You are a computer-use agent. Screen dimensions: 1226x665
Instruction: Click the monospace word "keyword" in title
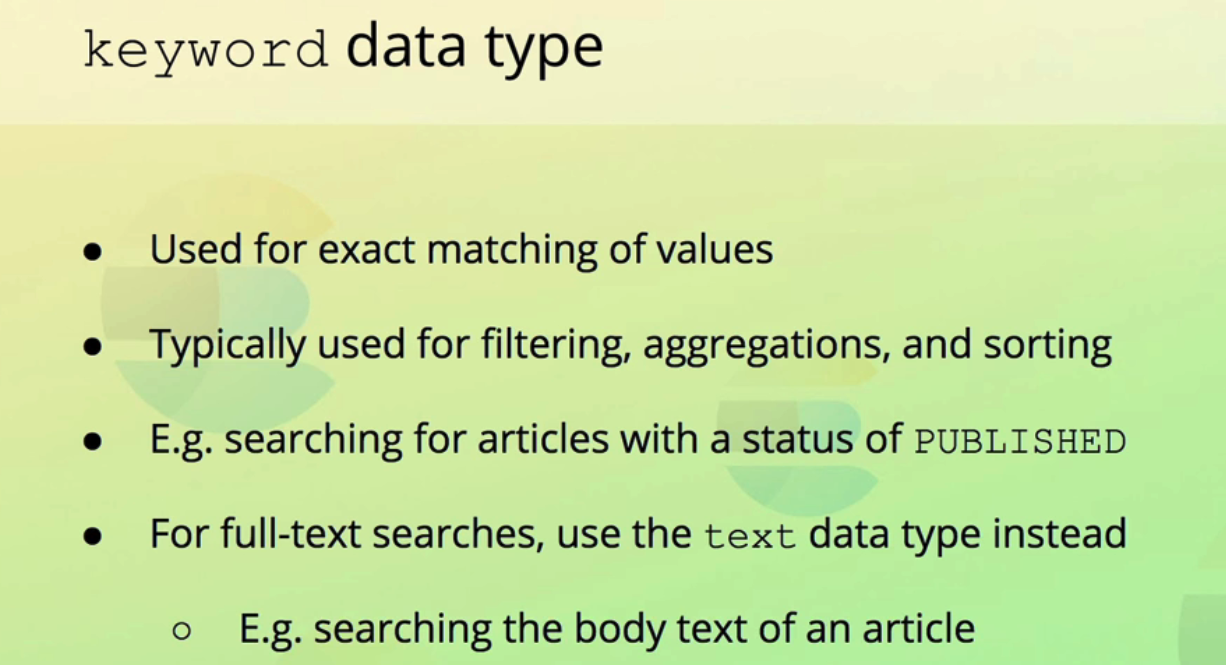[x=205, y=48]
